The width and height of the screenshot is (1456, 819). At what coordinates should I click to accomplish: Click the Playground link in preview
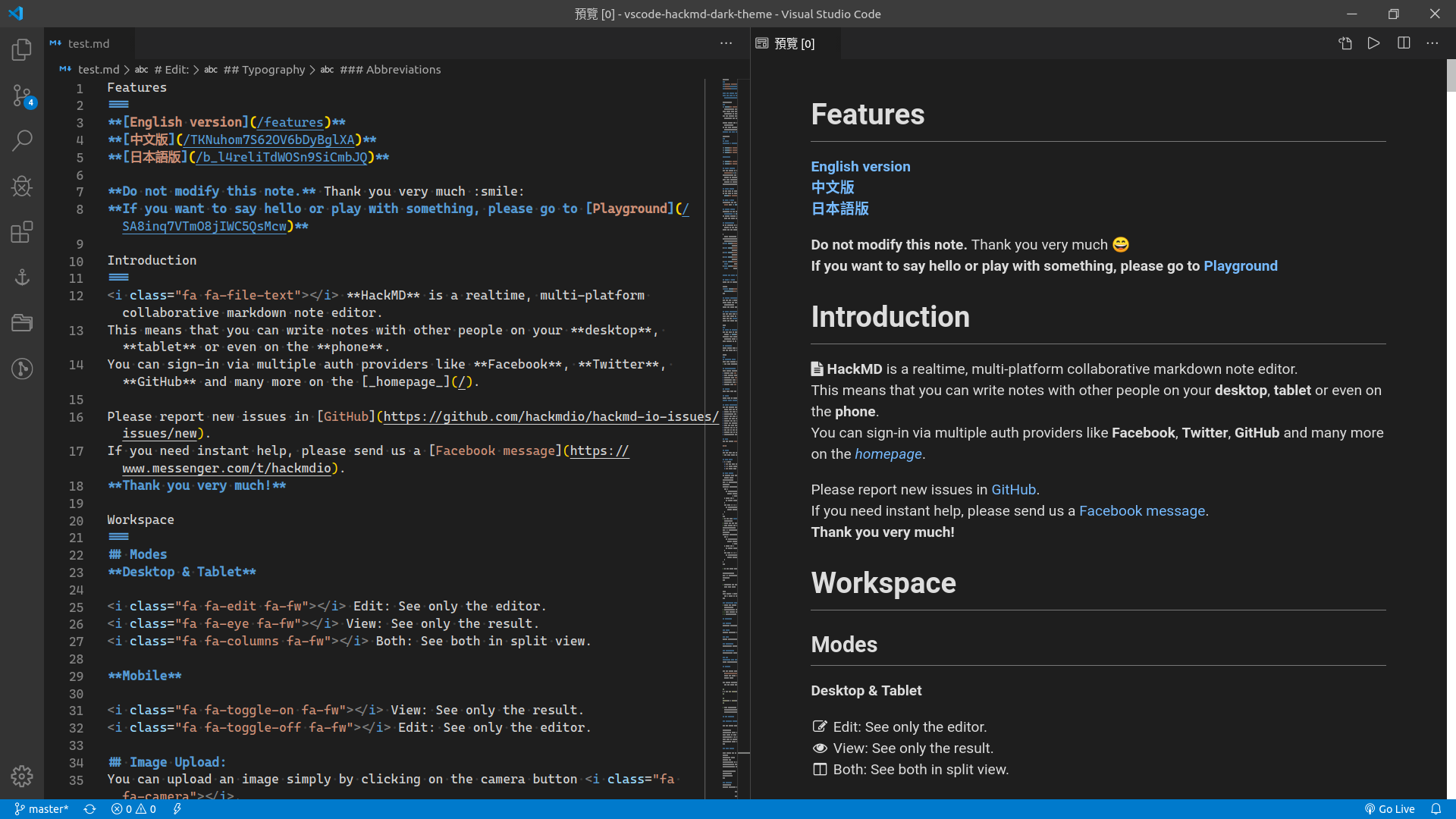1240,266
